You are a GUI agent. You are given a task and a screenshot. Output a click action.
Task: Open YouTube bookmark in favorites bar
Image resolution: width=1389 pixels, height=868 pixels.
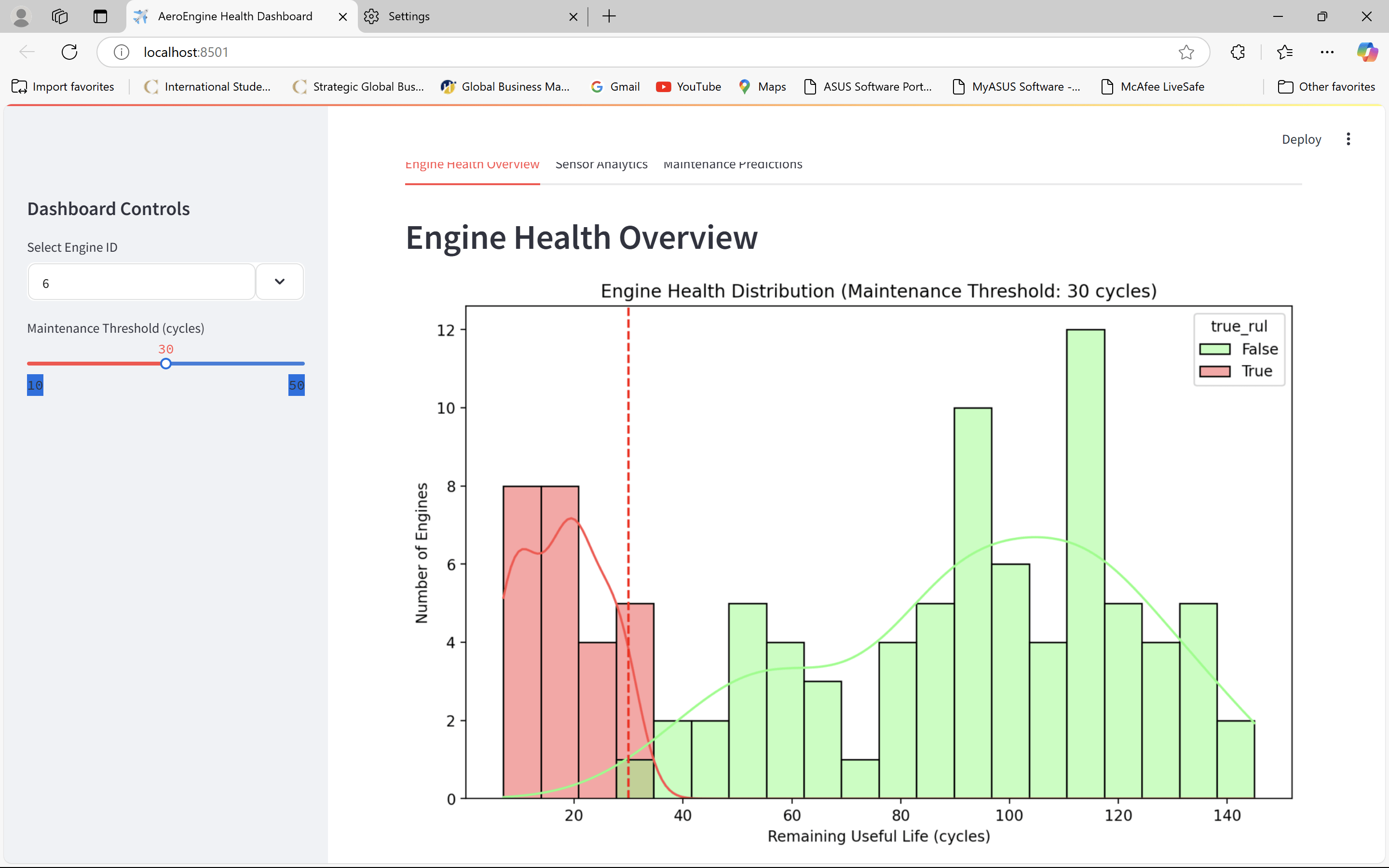tap(688, 87)
